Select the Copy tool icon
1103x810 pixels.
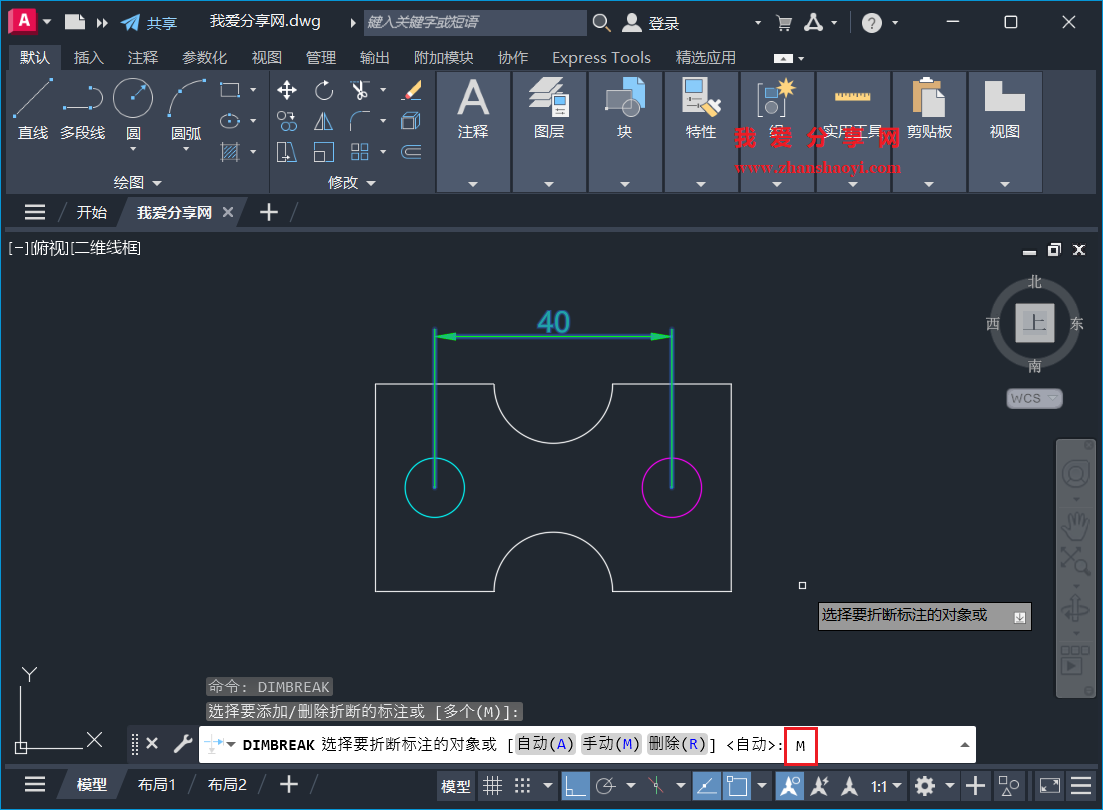point(287,121)
